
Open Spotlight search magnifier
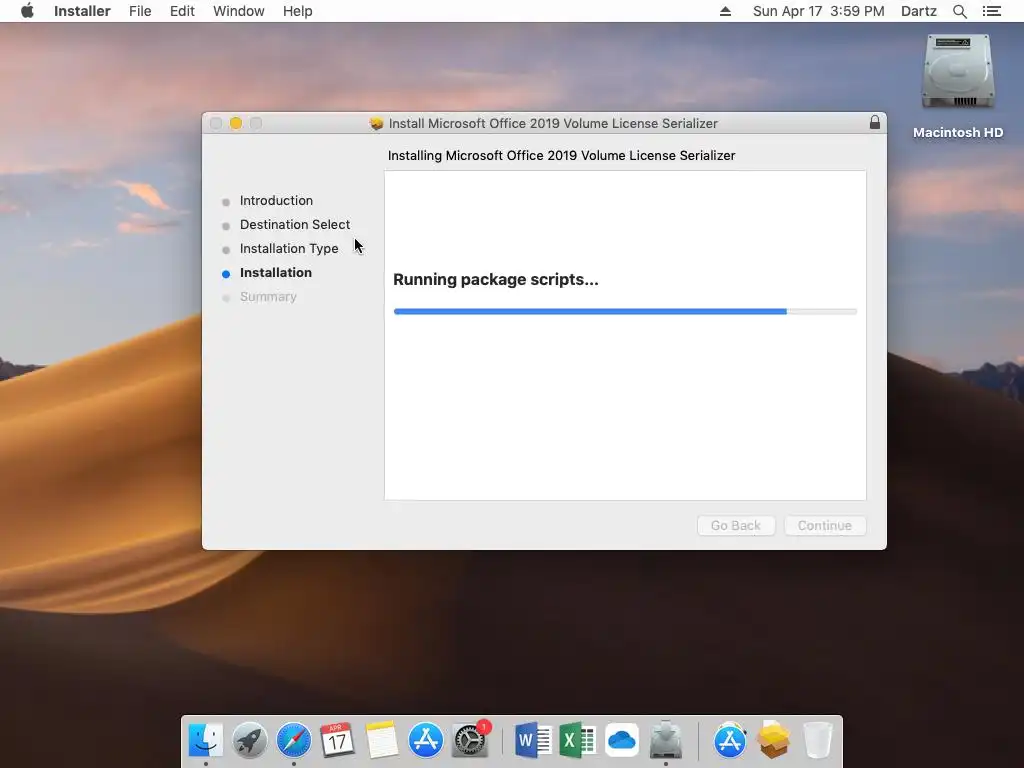pyautogui.click(x=959, y=11)
